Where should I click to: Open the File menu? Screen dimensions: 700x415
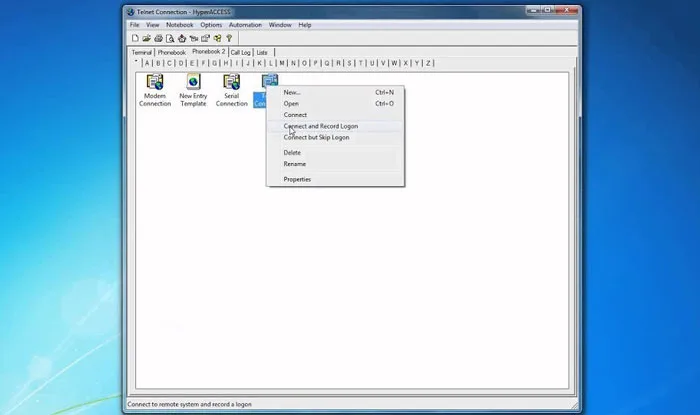(134, 25)
